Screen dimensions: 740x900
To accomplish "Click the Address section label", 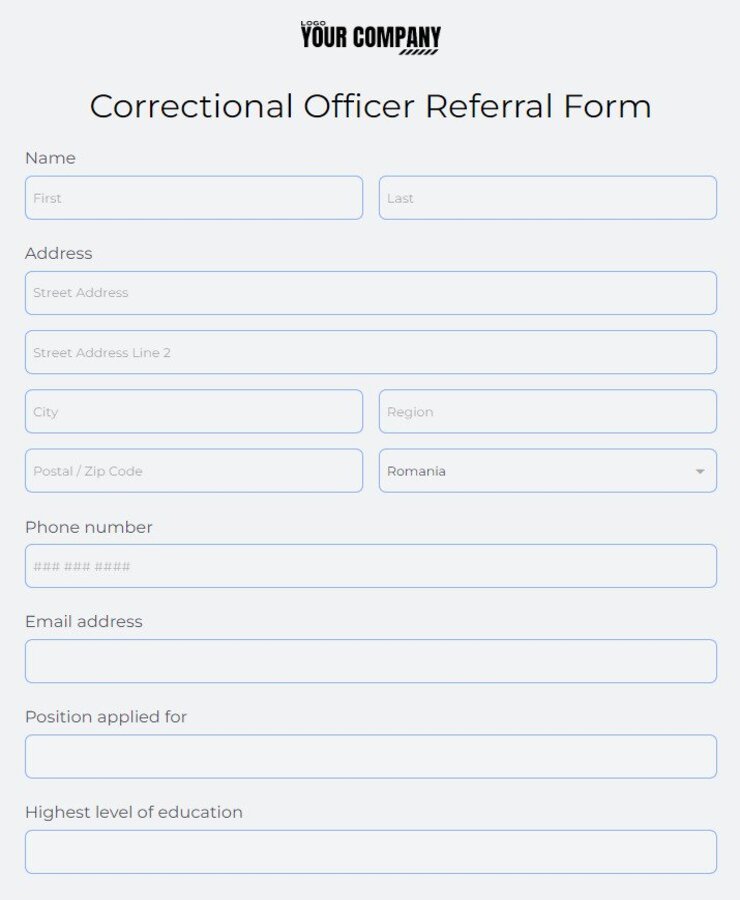I will coord(59,253).
